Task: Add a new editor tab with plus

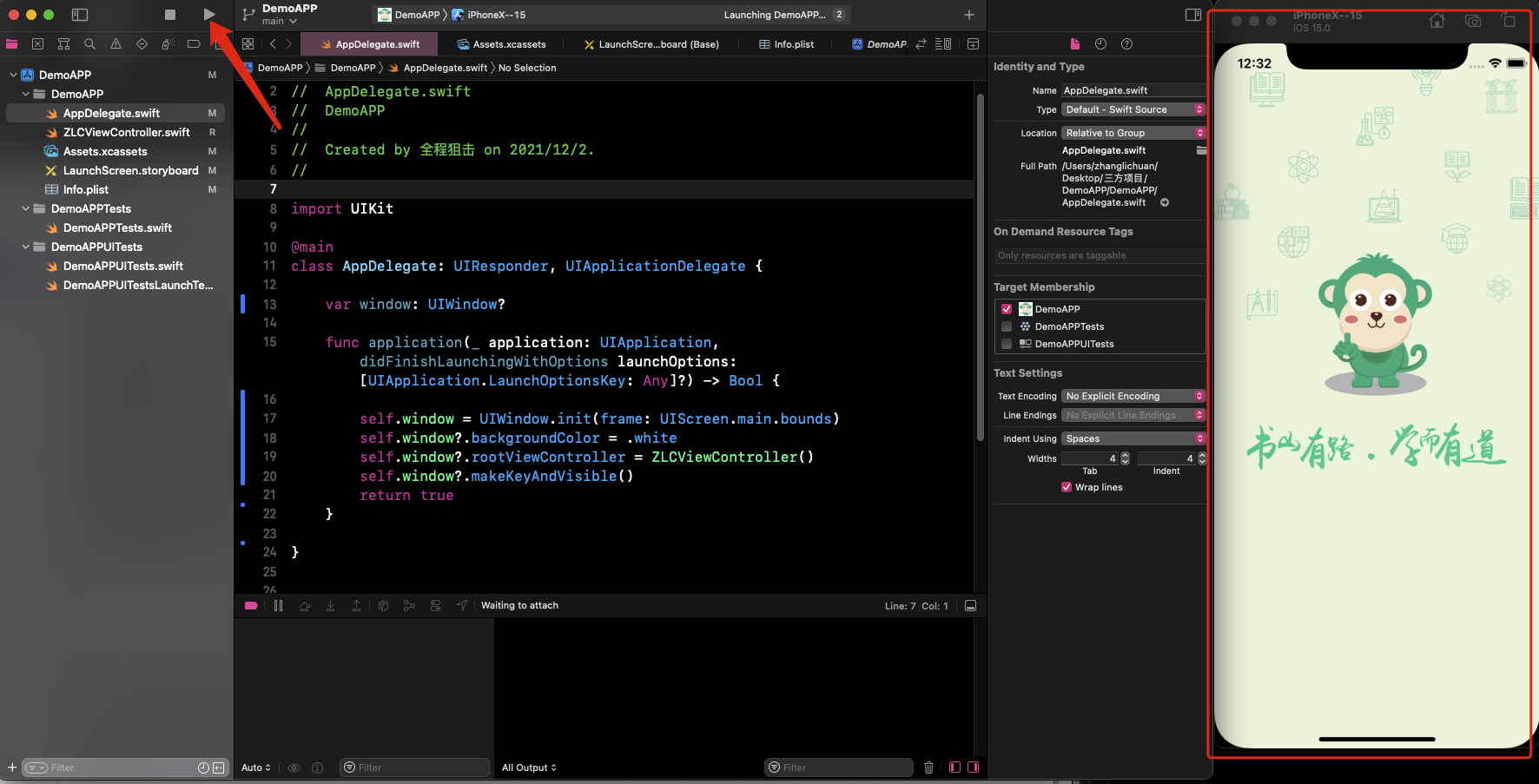Action: coord(969,15)
